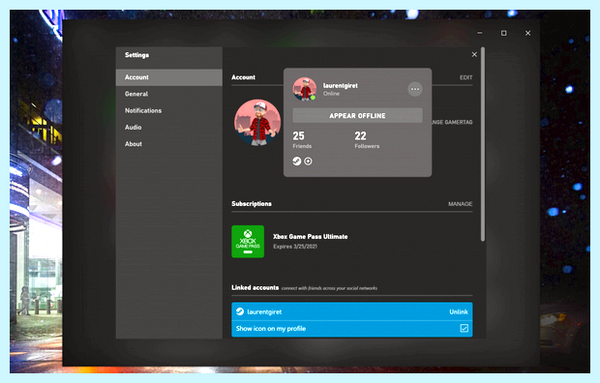This screenshot has height=383, width=600.
Task: Close the Settings dialog with X
Action: (474, 54)
